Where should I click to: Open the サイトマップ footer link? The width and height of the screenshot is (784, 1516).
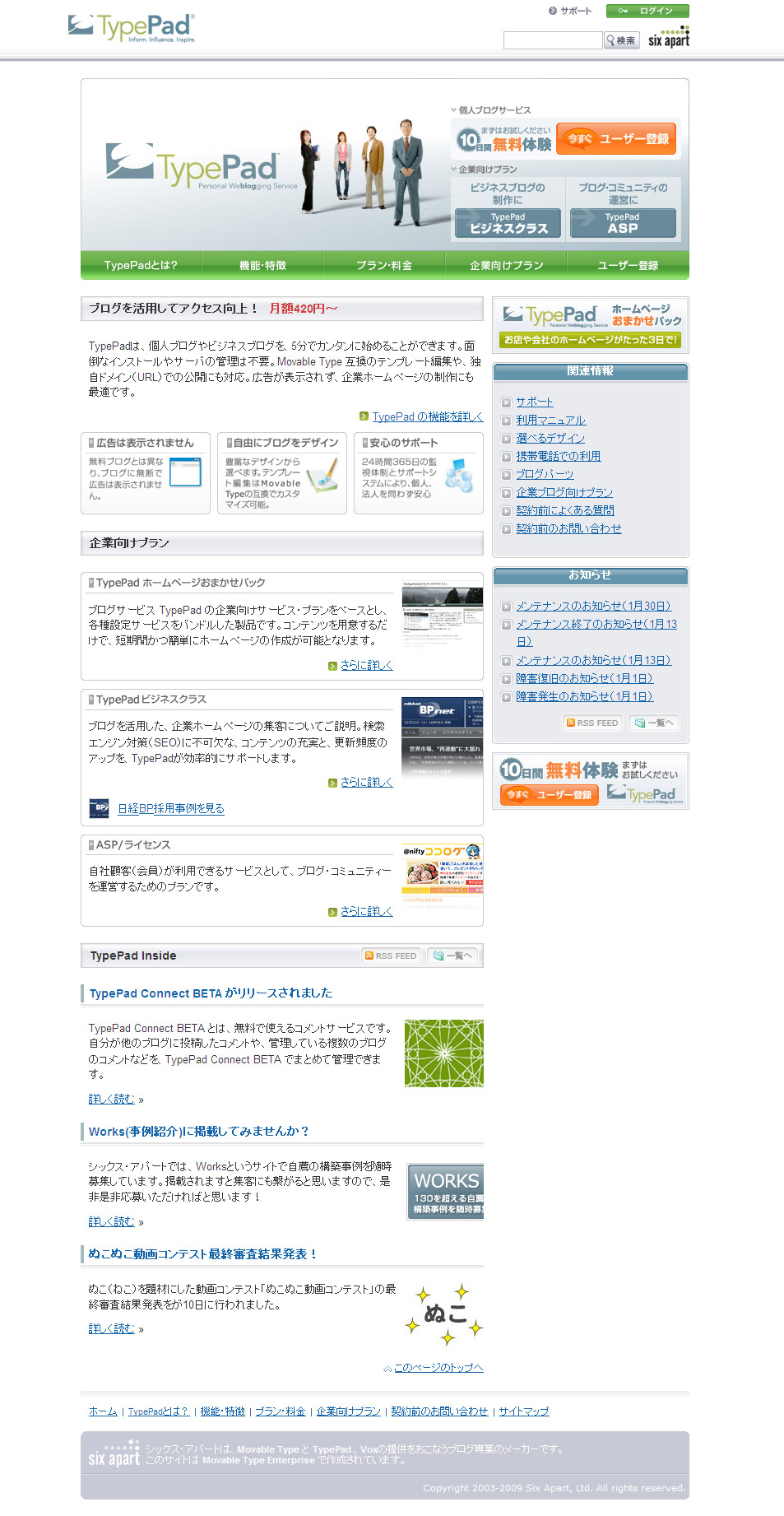coord(523,1411)
